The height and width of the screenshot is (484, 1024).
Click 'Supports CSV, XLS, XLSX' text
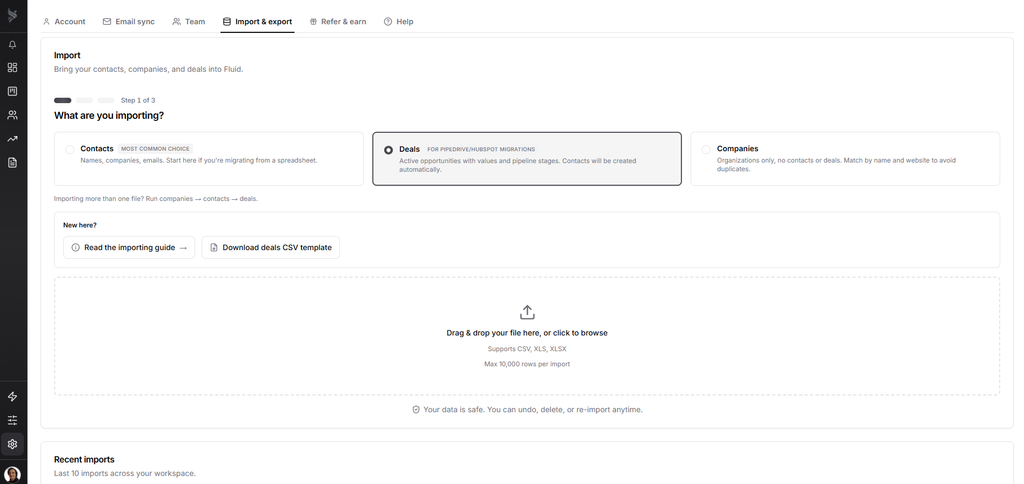tap(527, 349)
